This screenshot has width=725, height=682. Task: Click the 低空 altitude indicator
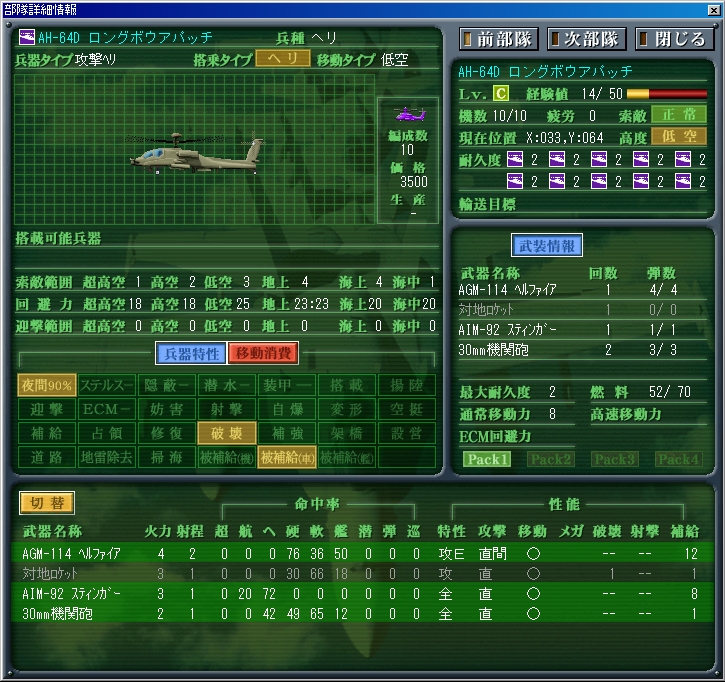tap(679, 136)
